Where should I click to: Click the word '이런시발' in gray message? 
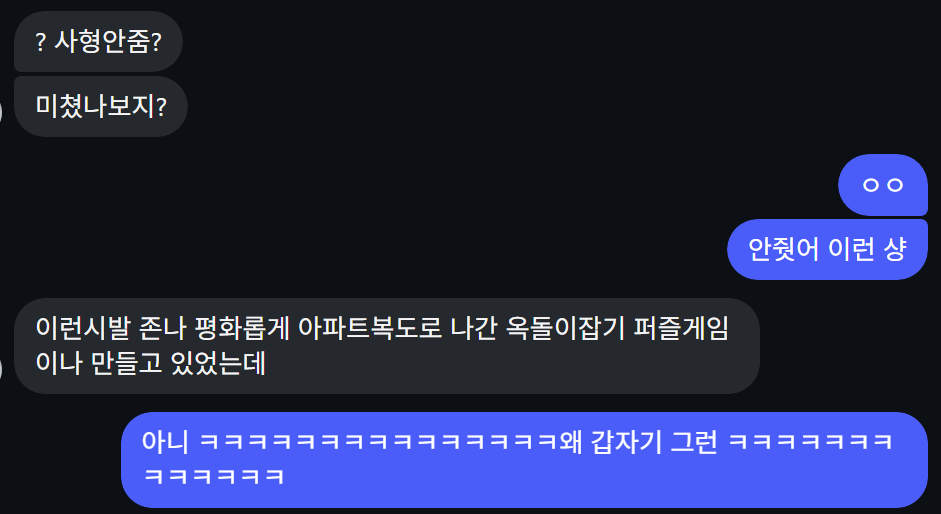pyautogui.click(x=82, y=328)
